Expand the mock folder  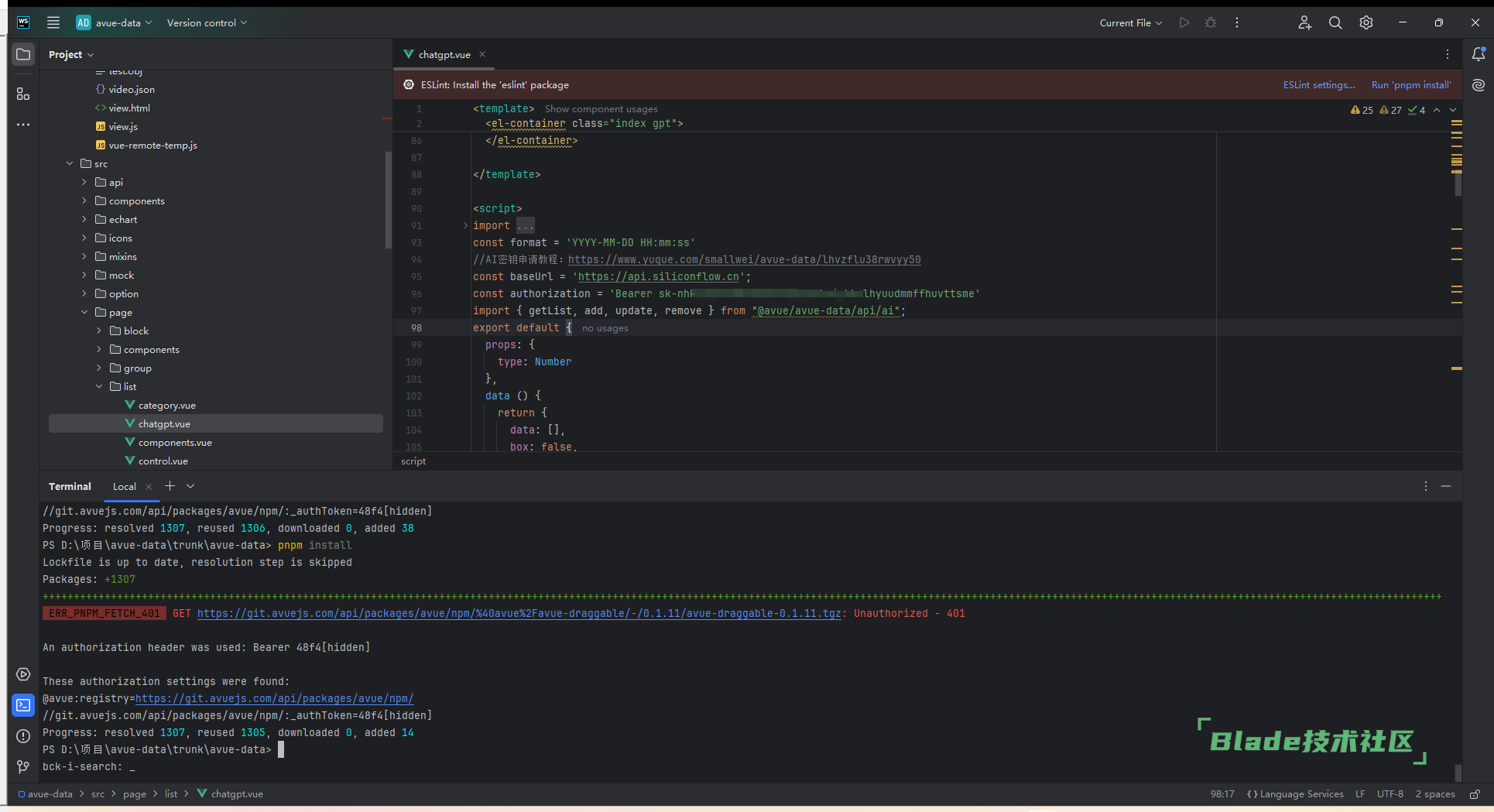click(84, 275)
